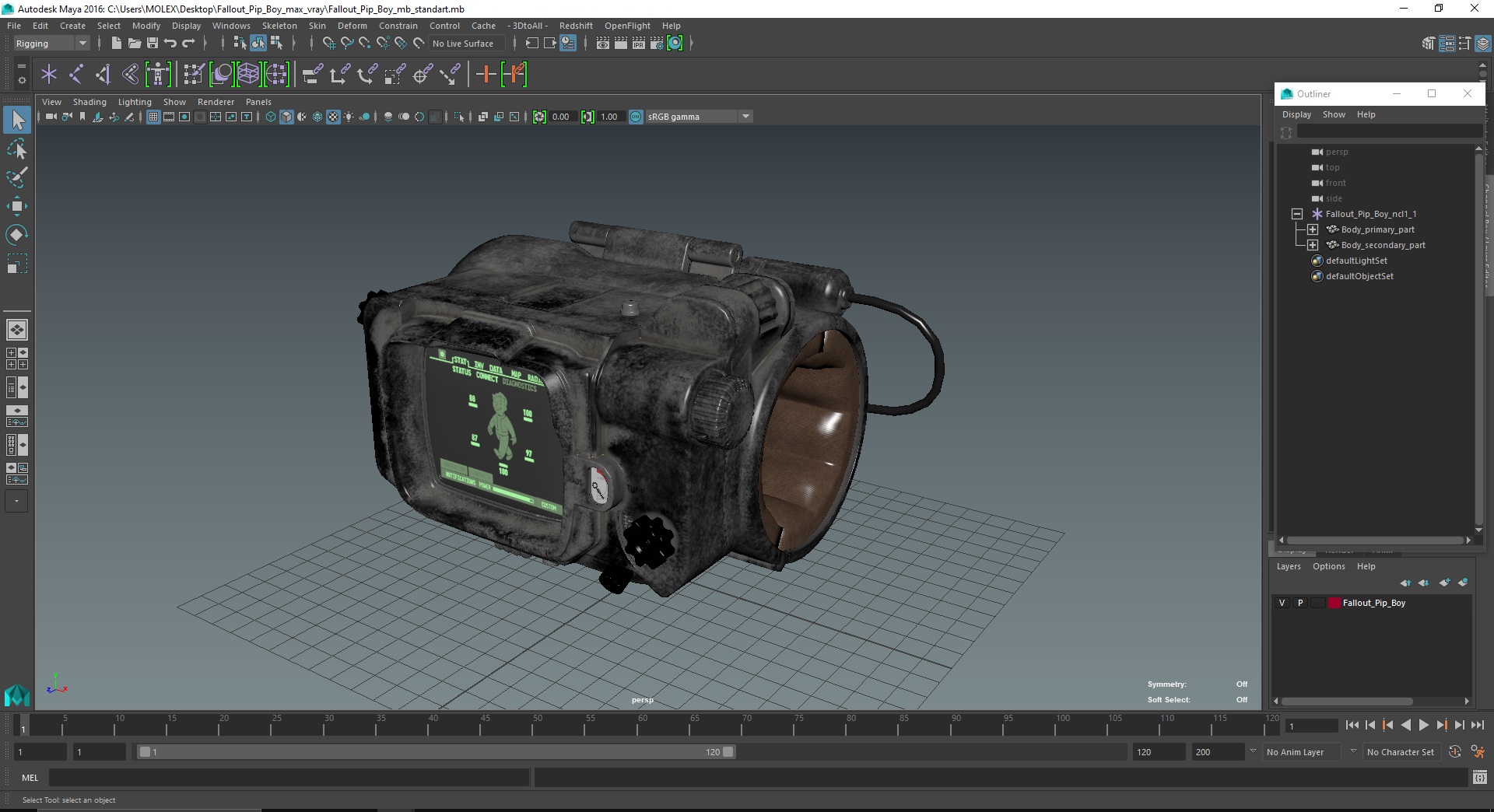1494x812 pixels.
Task: Apply Parent constraint from shelf
Action: click(312, 75)
